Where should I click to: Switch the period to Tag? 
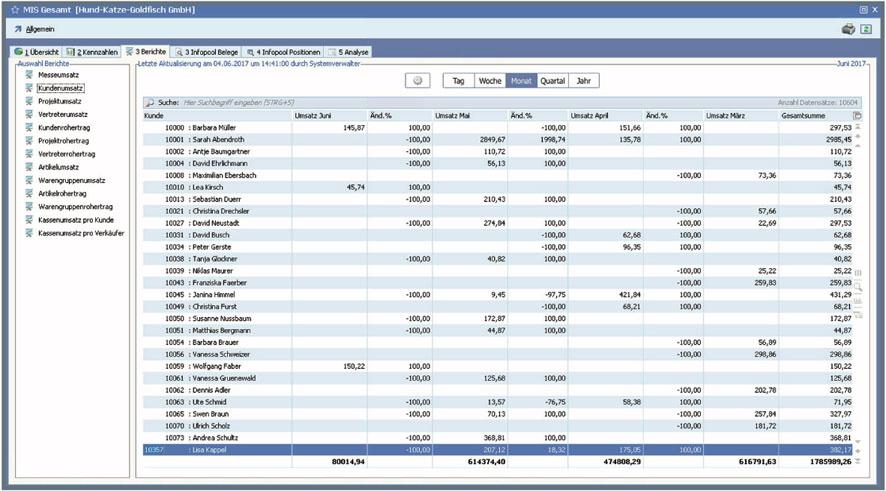click(458, 81)
